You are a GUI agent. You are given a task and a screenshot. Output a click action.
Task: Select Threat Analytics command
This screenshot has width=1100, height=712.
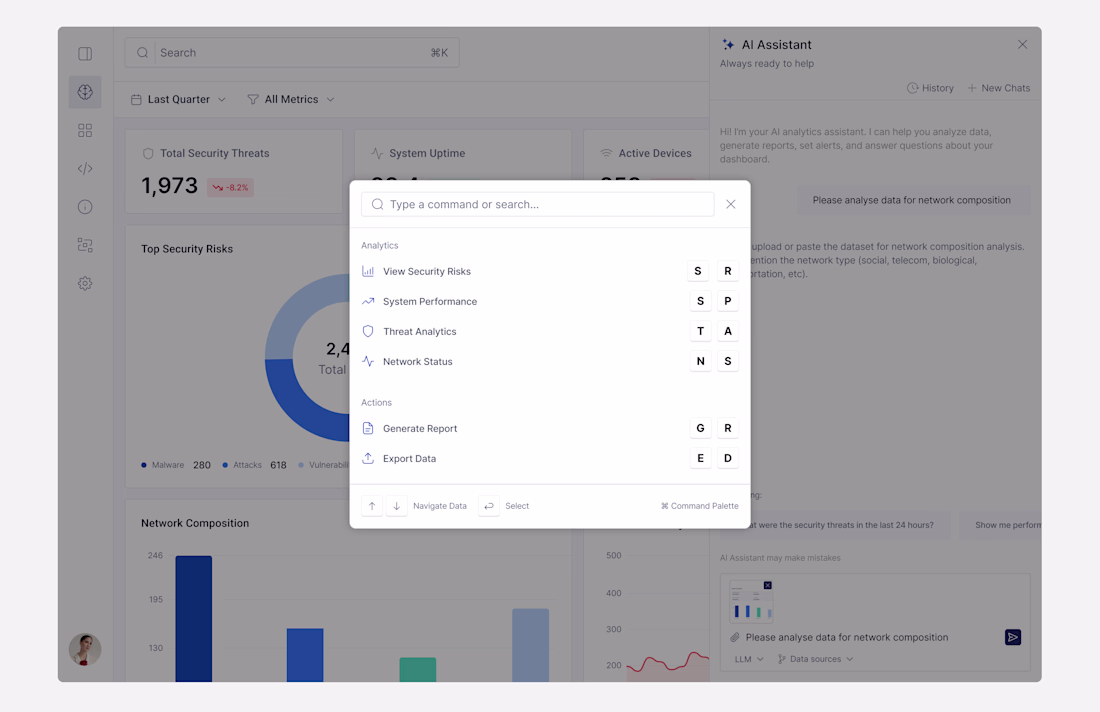pos(549,332)
